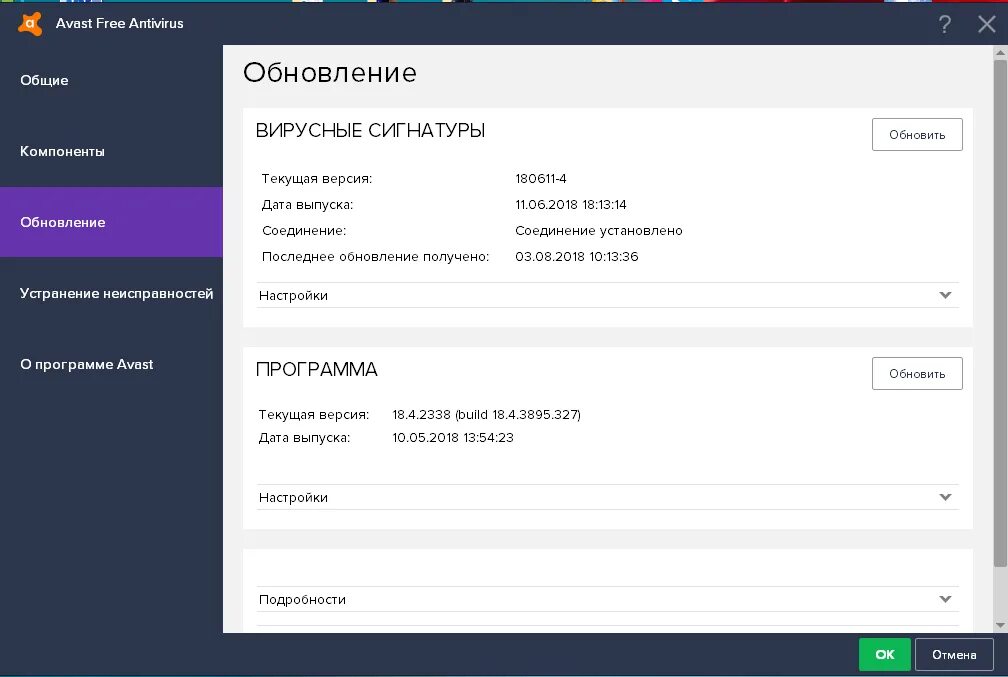Click the Обновление page title
This screenshot has width=1008, height=677.
pyautogui.click(x=330, y=73)
